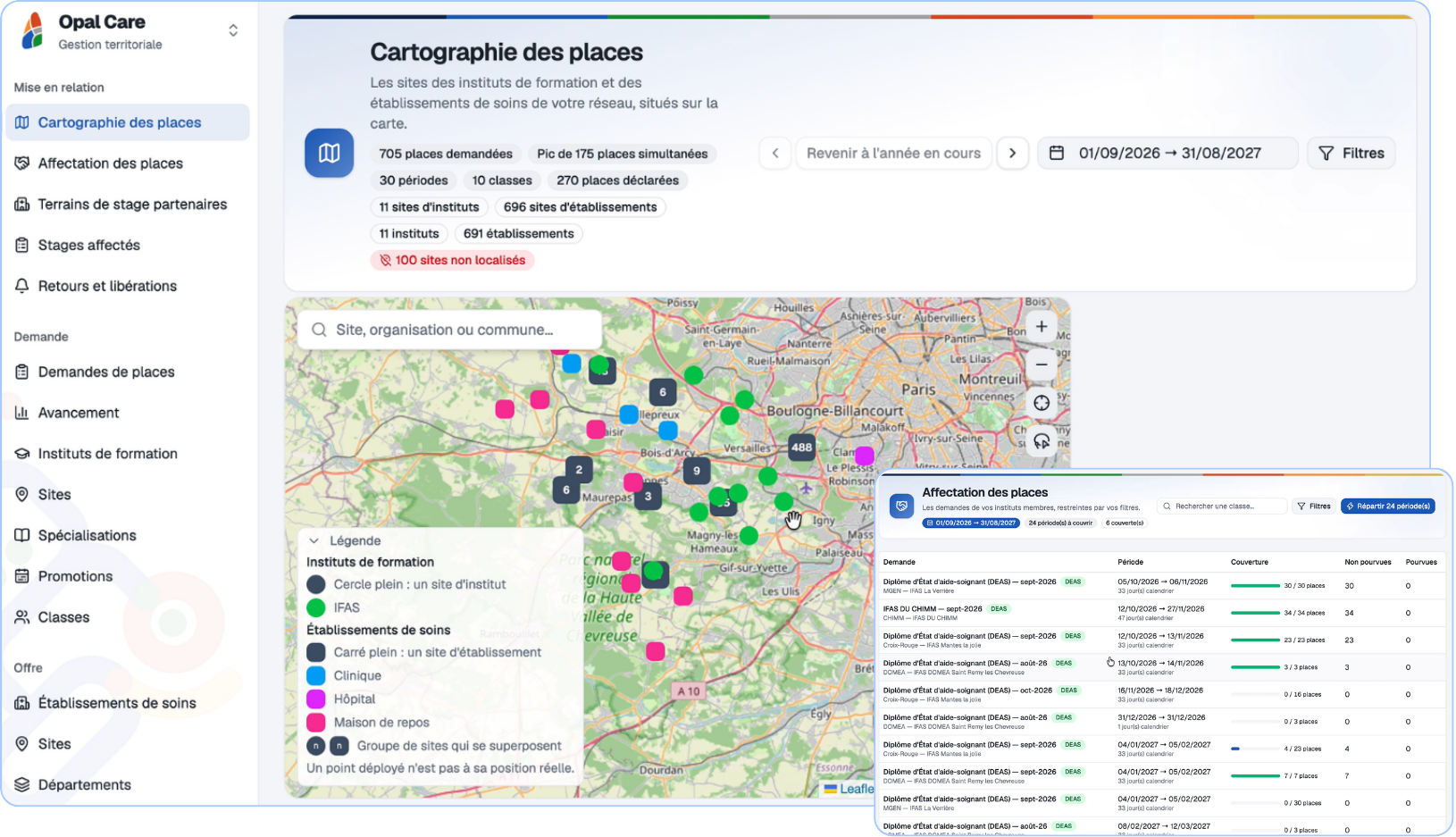Click the cluster marker labeled 9
1456x837 pixels.
pos(697,470)
